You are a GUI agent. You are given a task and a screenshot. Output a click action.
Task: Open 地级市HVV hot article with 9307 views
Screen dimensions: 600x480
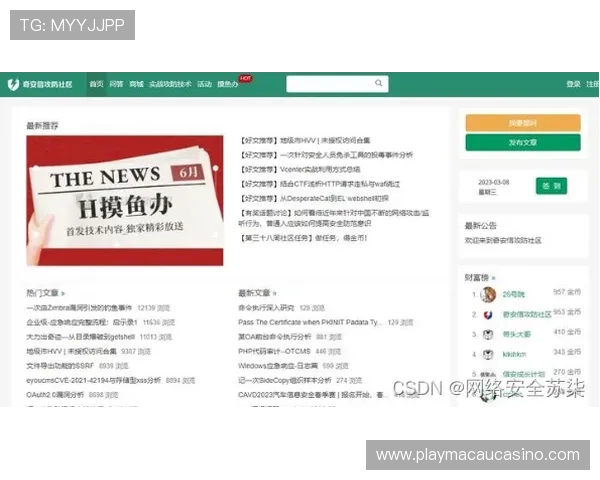72,351
